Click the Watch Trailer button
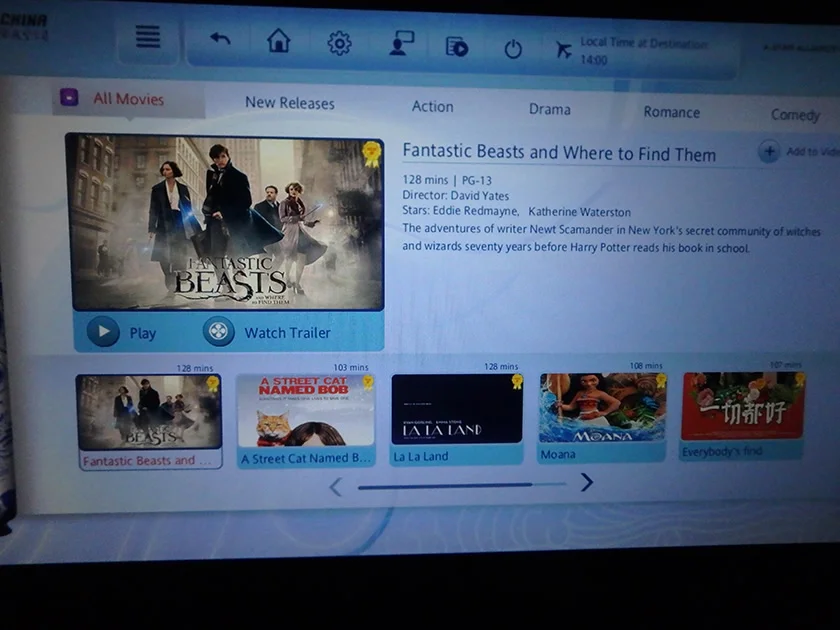The image size is (840, 630). click(267, 332)
